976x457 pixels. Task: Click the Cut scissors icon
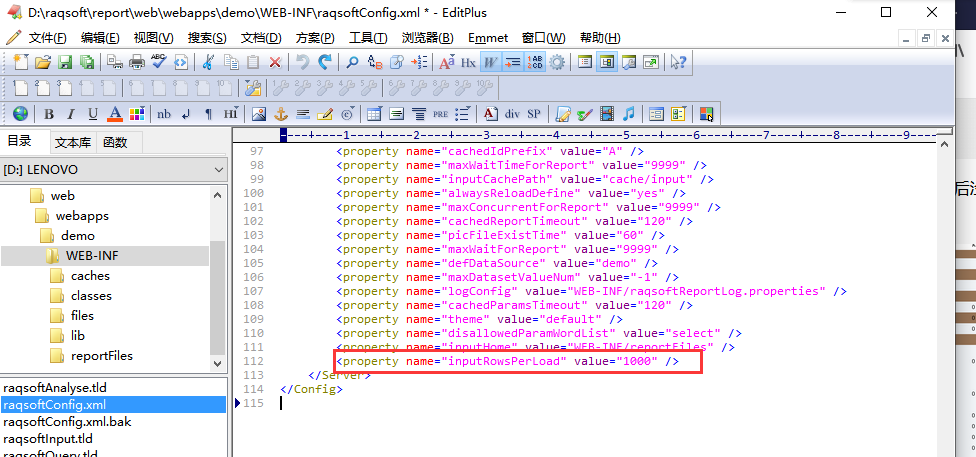[208, 62]
